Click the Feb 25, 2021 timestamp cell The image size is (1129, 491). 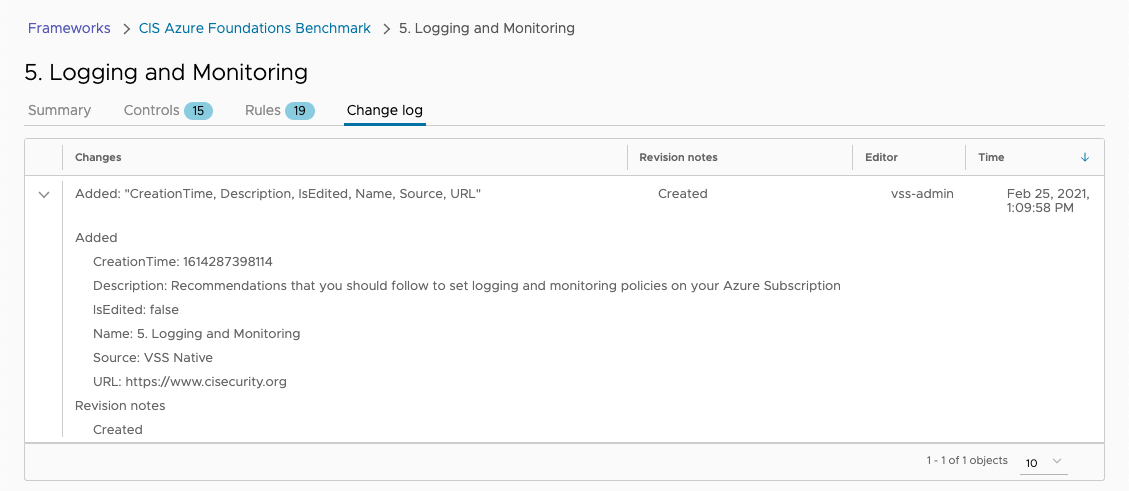point(1048,201)
